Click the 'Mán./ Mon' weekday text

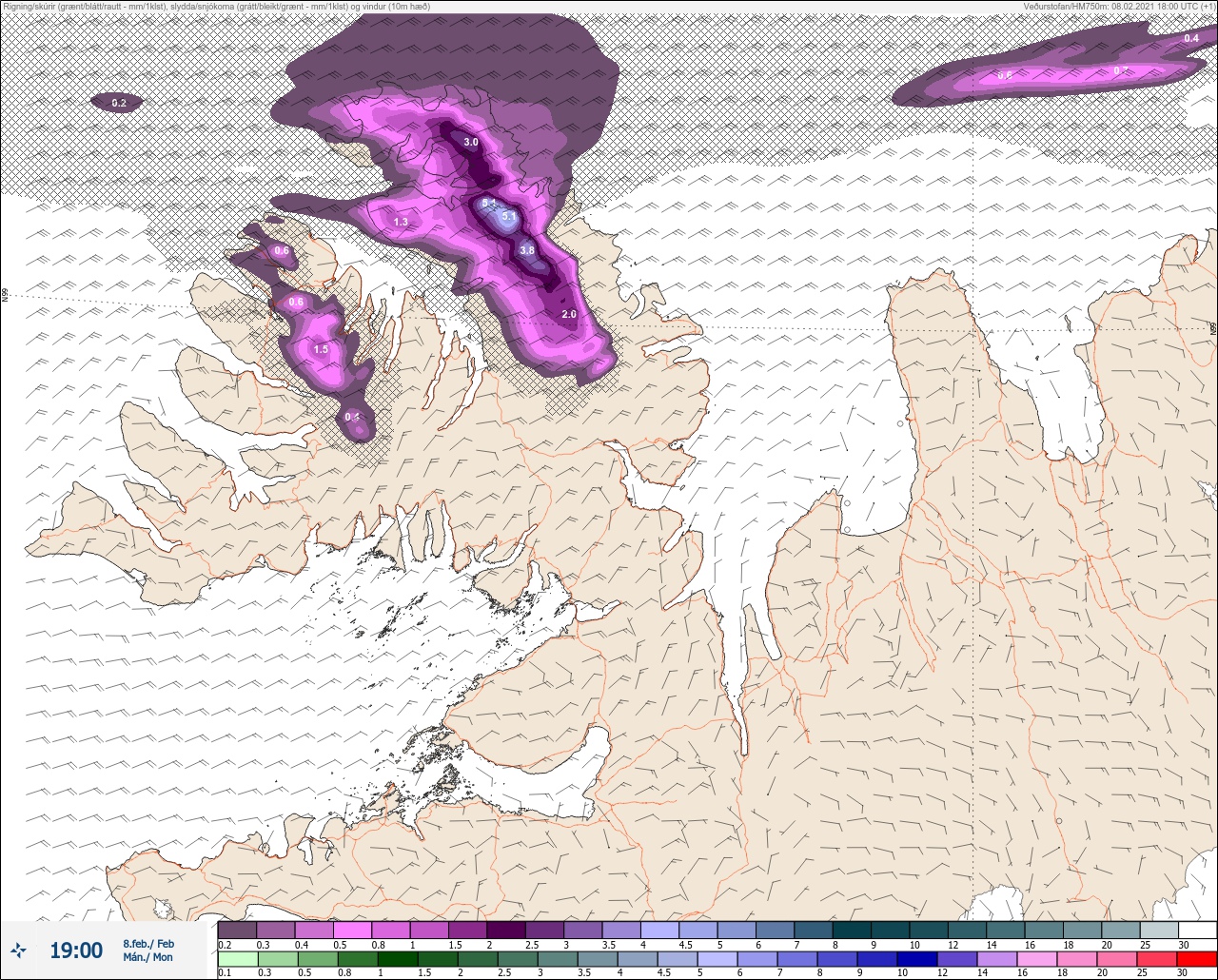148,957
